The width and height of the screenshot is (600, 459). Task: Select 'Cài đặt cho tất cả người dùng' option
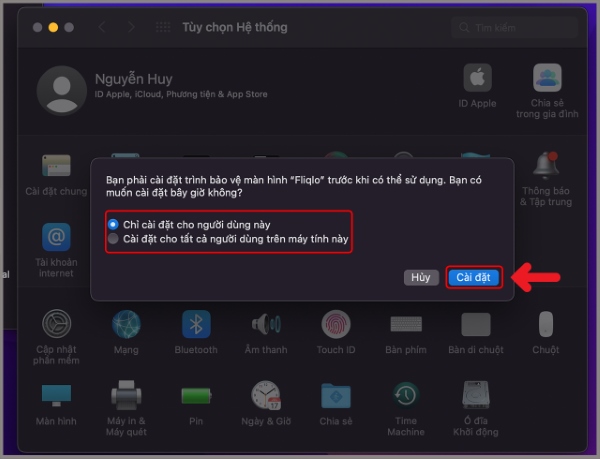click(114, 240)
